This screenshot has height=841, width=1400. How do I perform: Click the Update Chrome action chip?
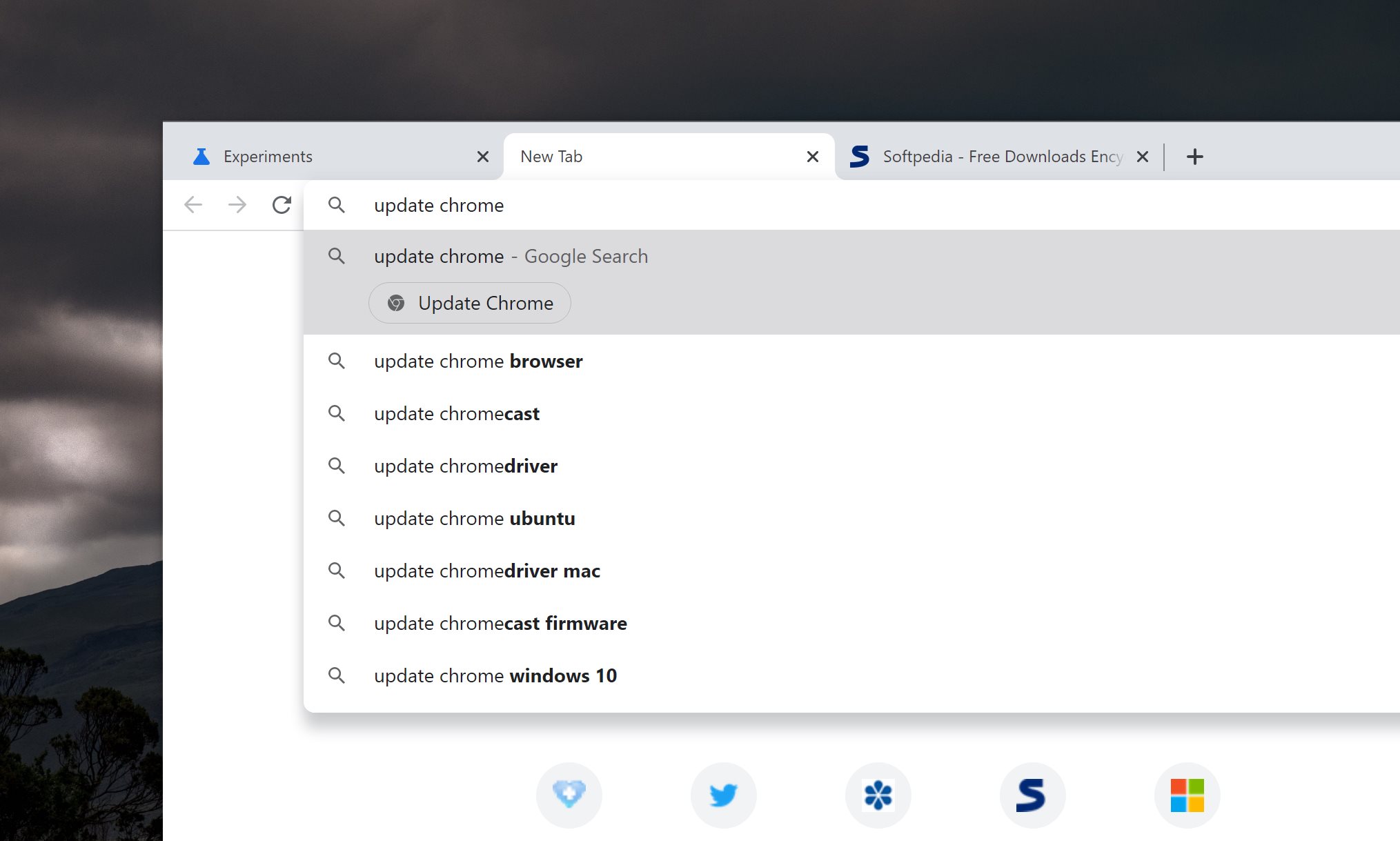(x=470, y=303)
